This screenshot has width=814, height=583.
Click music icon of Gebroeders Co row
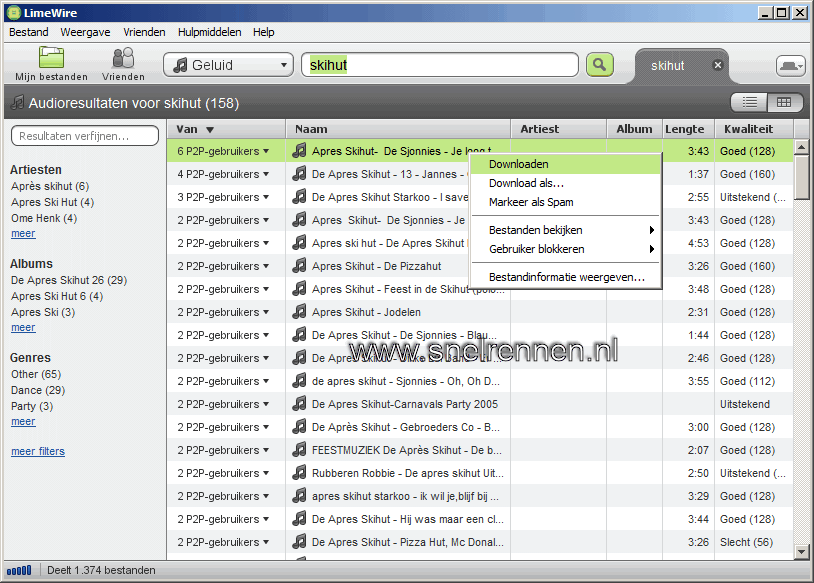pos(299,427)
